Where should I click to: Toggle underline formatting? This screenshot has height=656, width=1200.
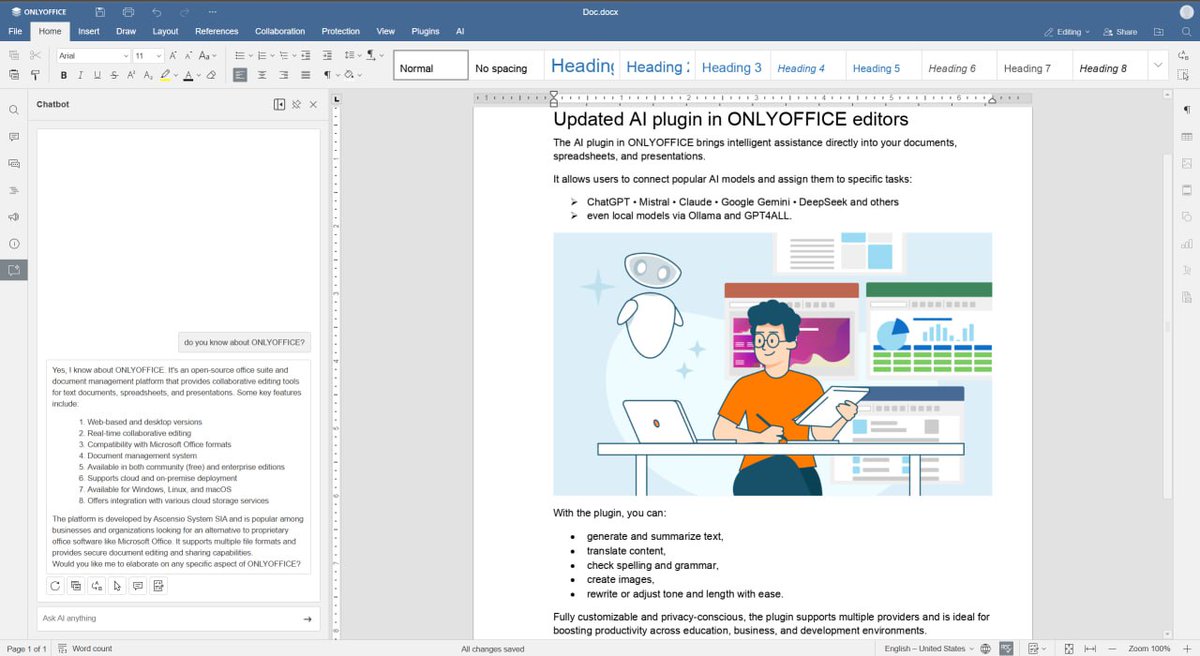tap(97, 75)
